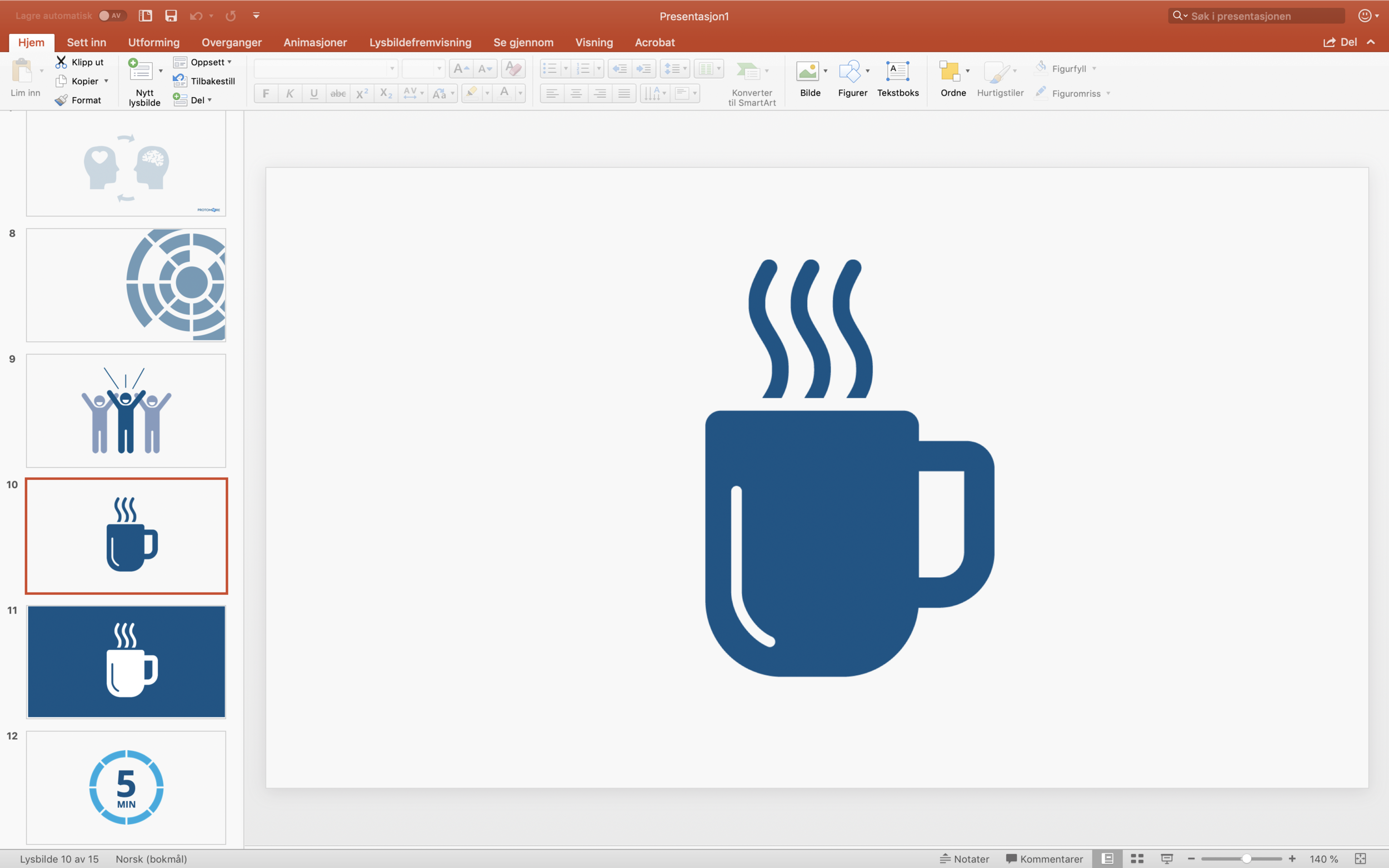Click the columns icon
The image size is (1389, 868).
[x=706, y=69]
